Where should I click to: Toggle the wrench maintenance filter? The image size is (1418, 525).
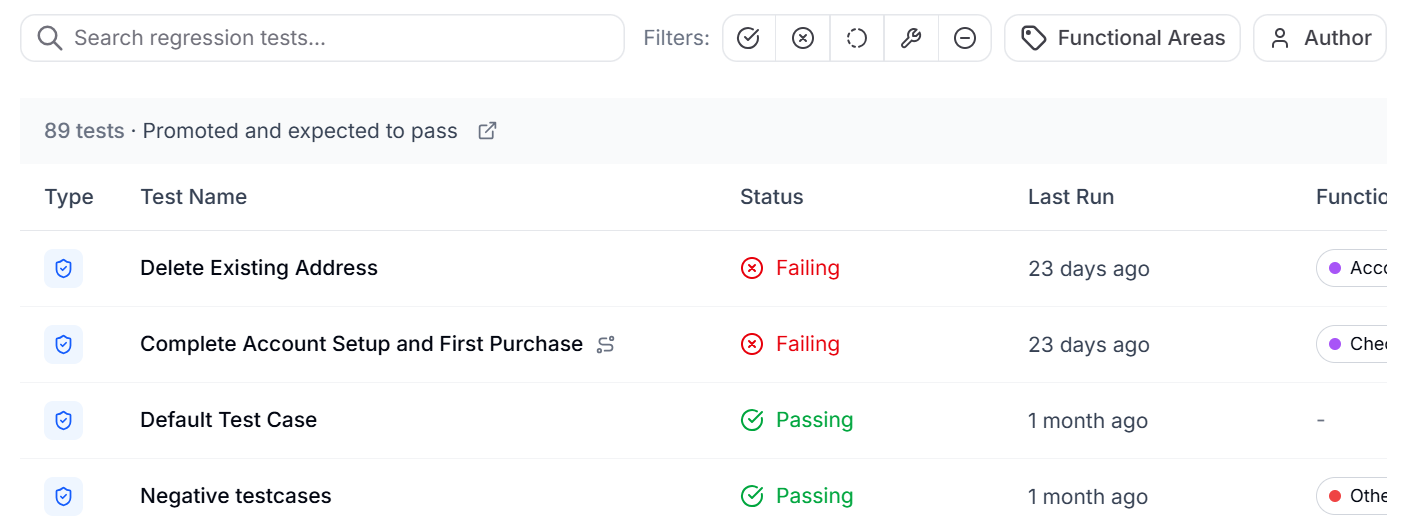[x=911, y=38]
